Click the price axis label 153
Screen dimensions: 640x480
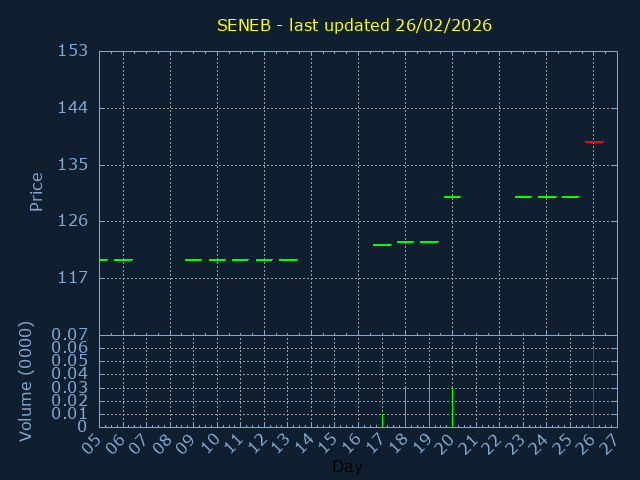pyautogui.click(x=73, y=51)
